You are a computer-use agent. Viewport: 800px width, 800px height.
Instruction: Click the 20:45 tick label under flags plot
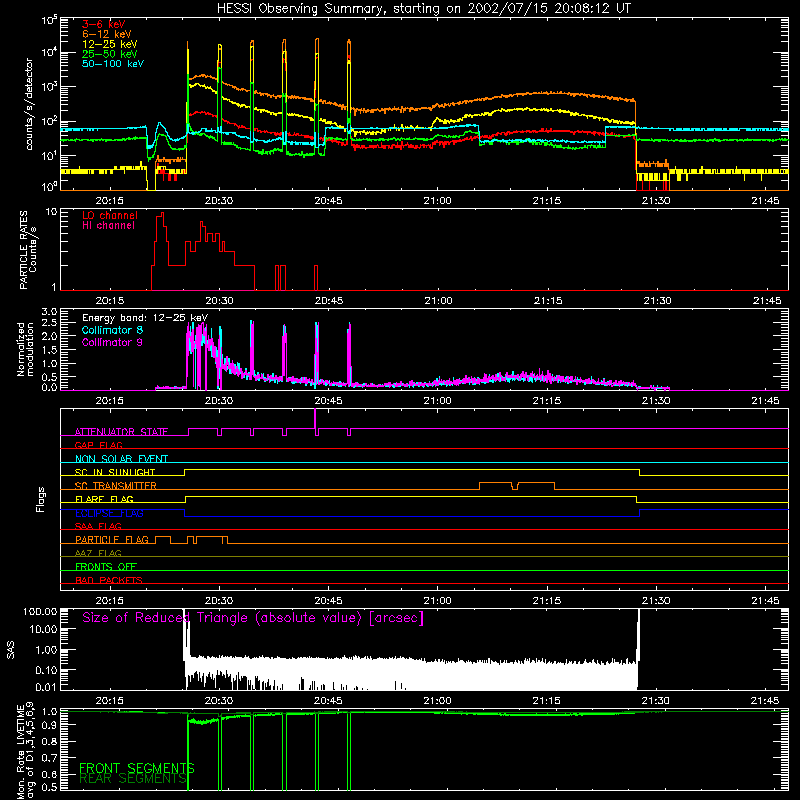[x=328, y=601]
